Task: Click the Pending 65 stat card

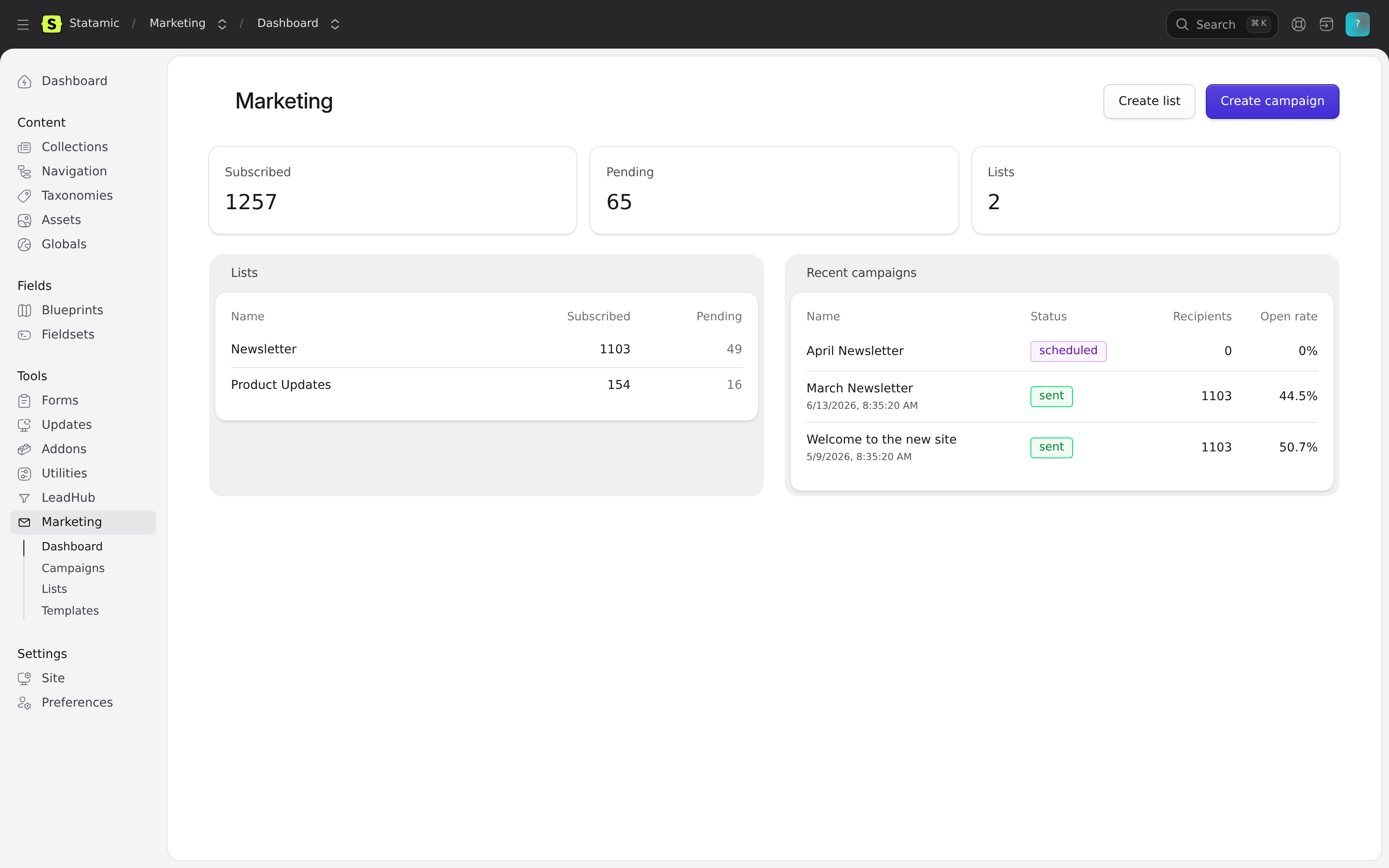Action: 773,190
